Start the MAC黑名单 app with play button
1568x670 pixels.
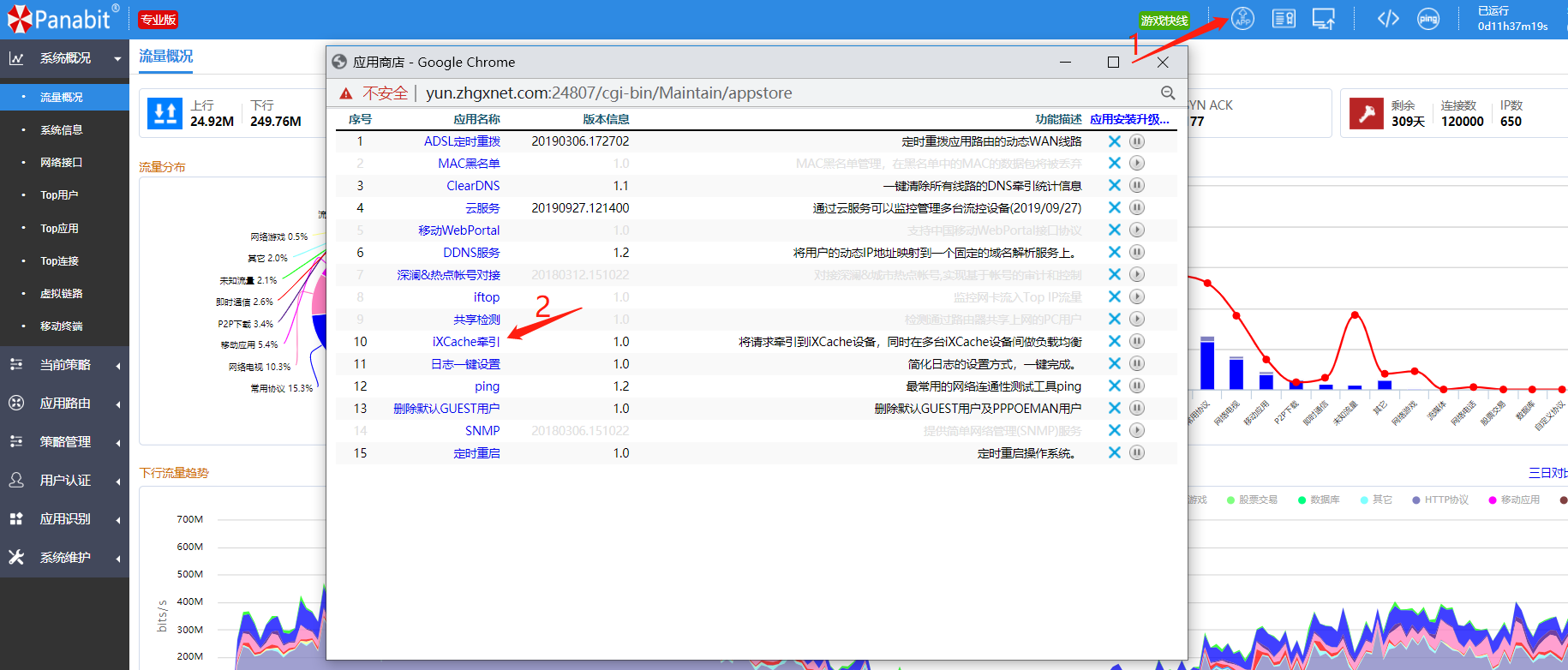(x=1137, y=164)
